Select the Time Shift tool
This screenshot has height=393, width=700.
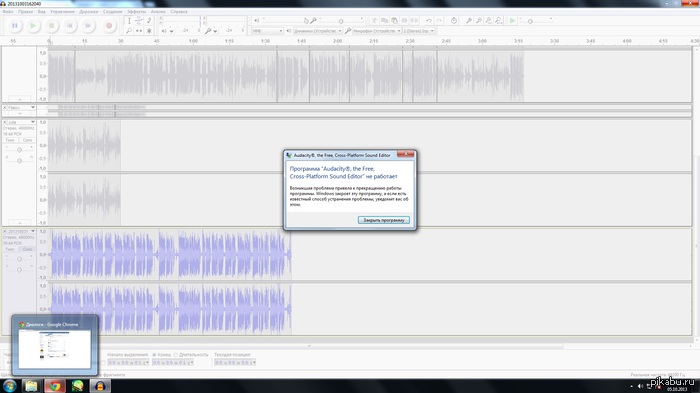pos(139,31)
